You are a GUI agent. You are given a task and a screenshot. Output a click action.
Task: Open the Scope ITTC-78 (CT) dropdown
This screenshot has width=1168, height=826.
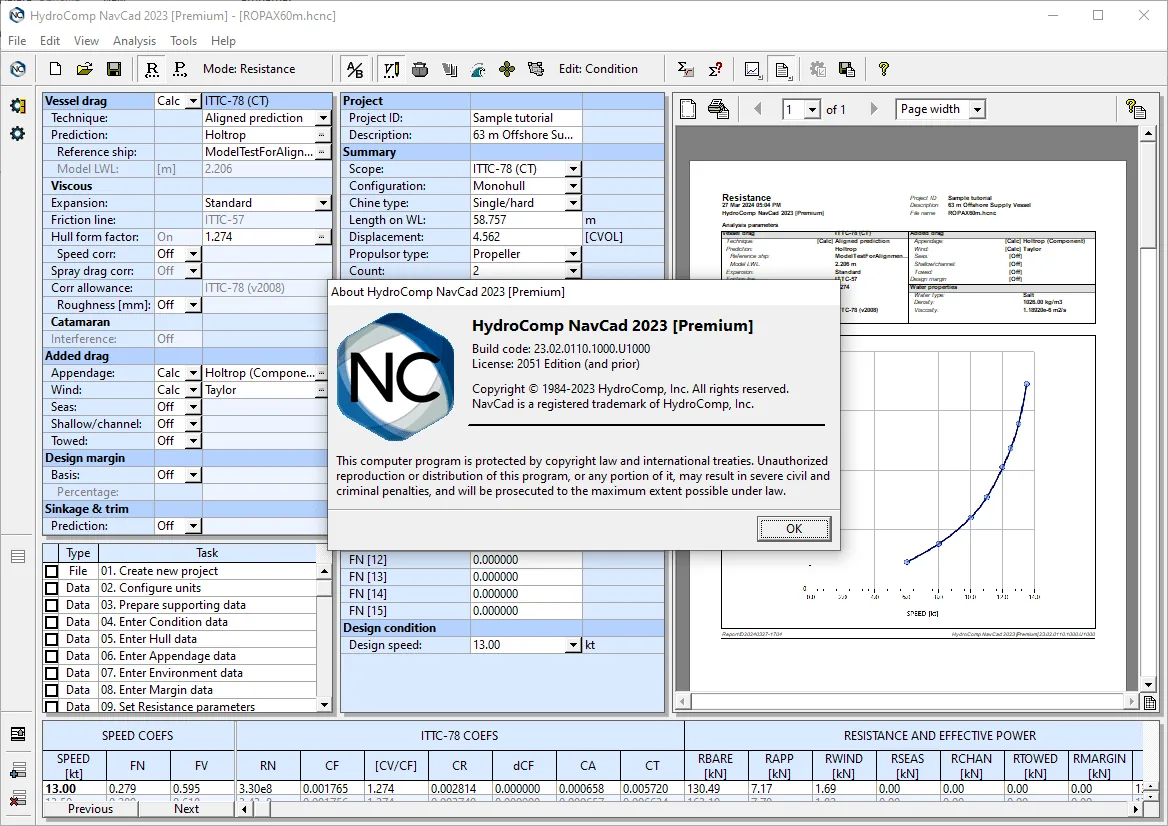point(573,169)
